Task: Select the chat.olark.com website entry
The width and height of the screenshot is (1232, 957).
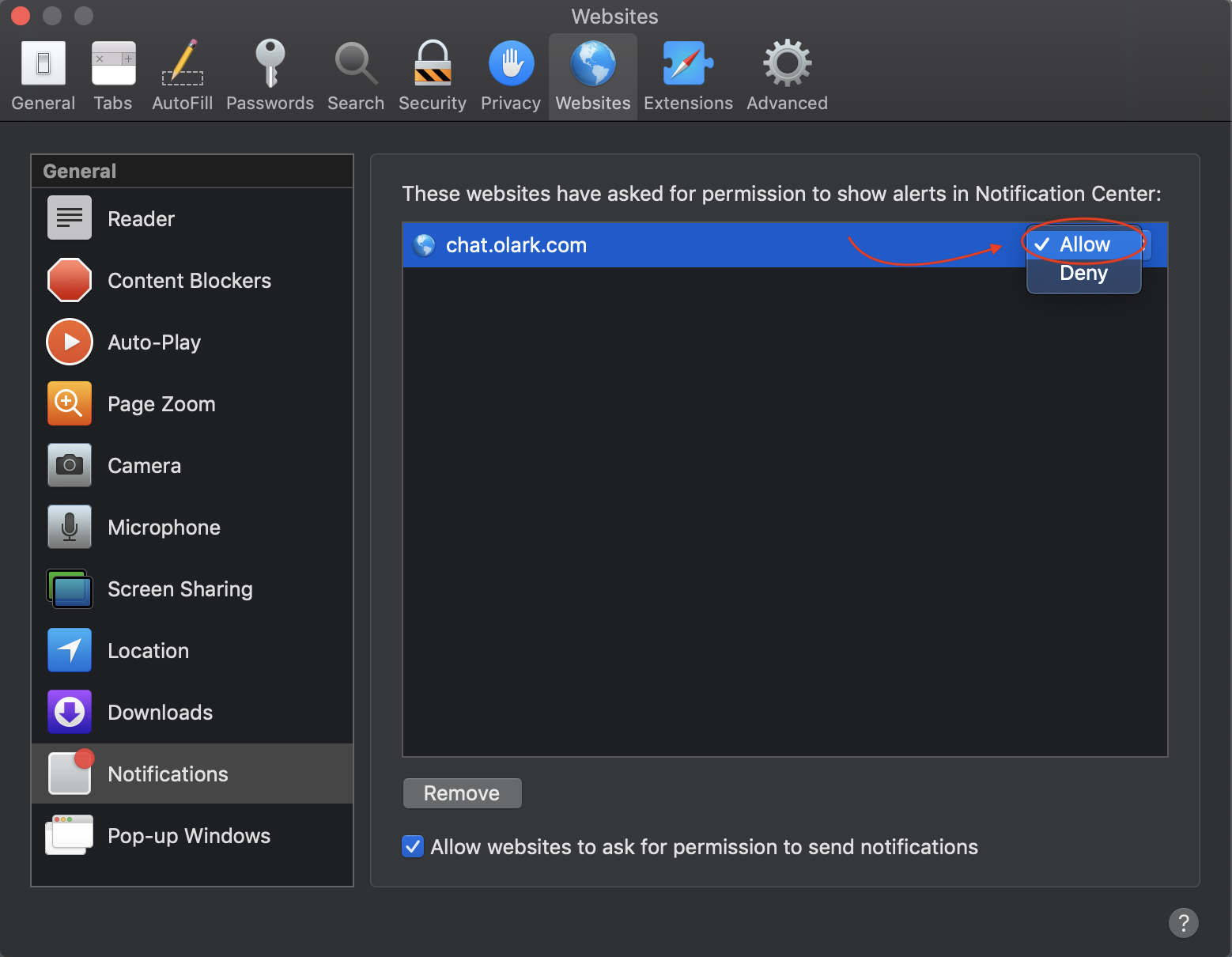Action: click(x=516, y=244)
